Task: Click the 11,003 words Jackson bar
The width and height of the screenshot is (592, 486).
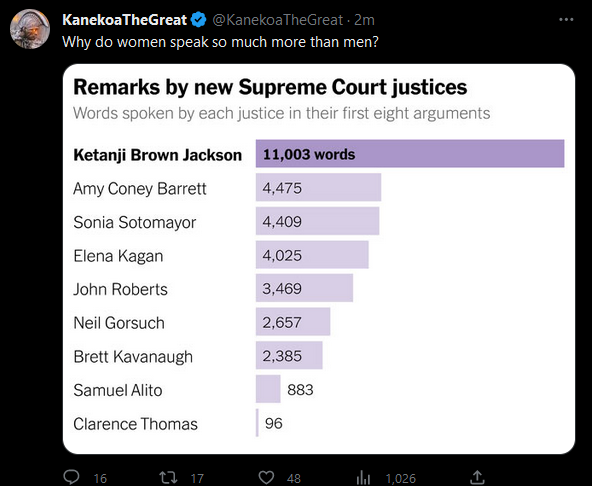Action: click(x=410, y=154)
